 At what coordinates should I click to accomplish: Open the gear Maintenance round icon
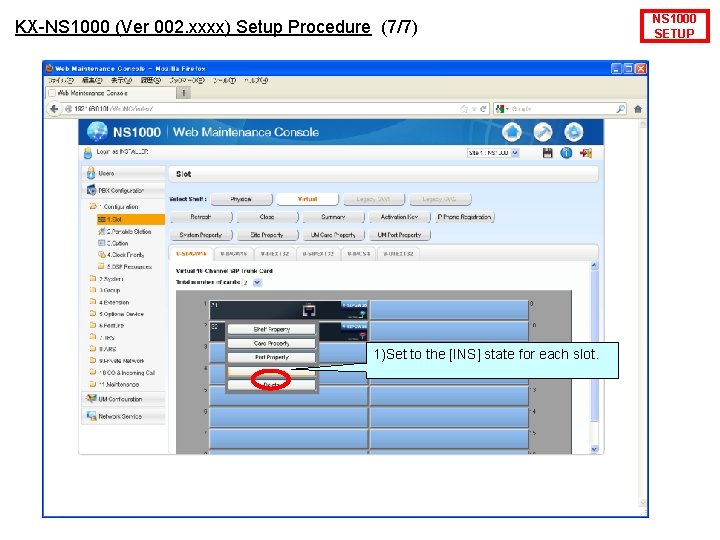pos(573,132)
